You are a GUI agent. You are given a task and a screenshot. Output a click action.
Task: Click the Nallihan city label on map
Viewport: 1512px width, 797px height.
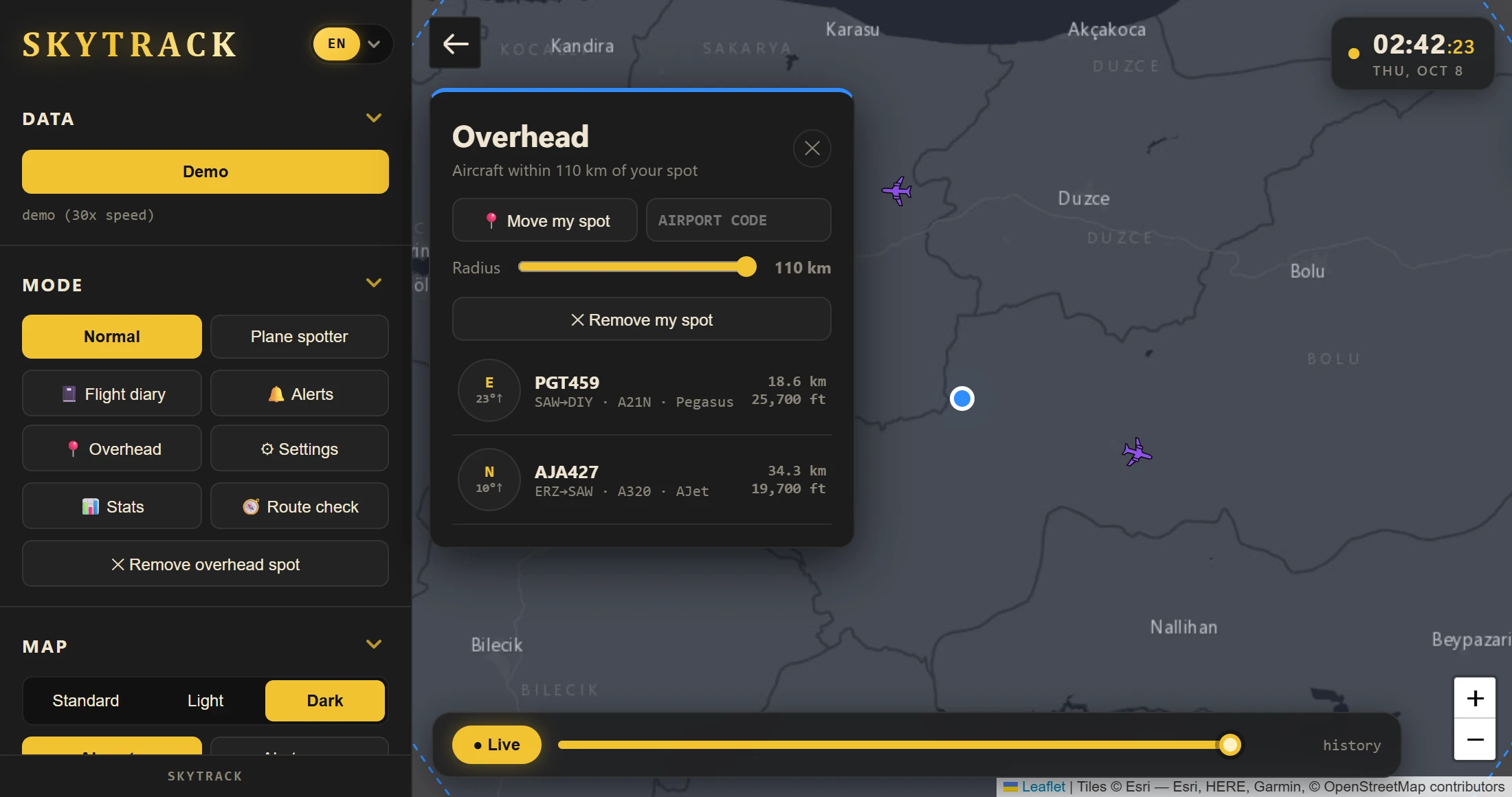[1183, 627]
